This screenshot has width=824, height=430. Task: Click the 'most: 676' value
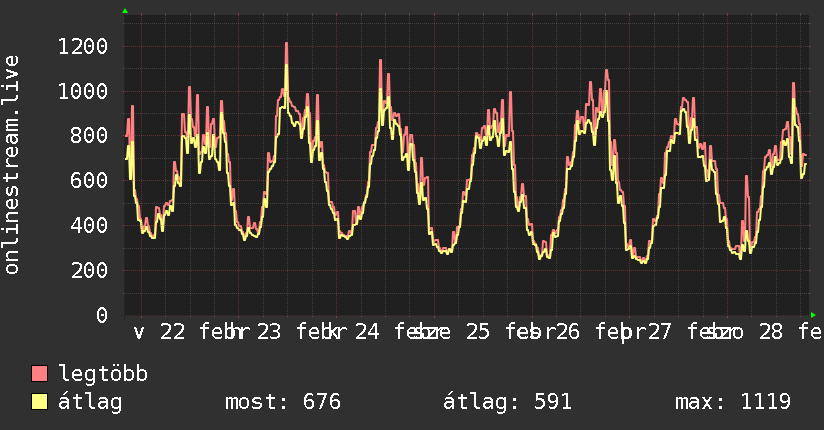click(283, 402)
